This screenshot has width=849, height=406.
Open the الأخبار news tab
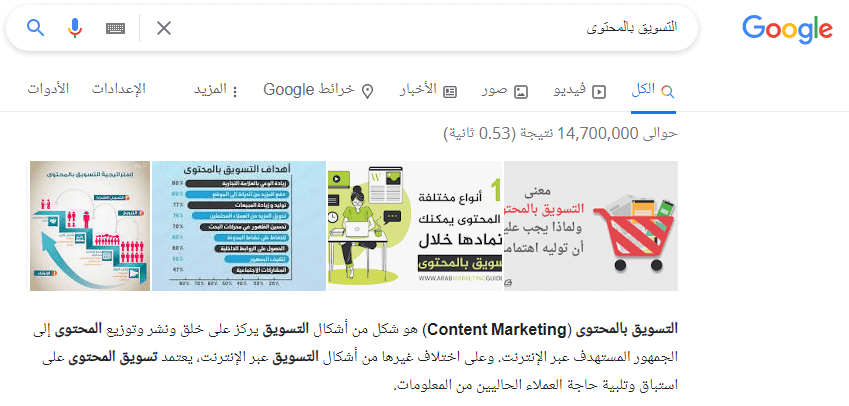click(428, 90)
